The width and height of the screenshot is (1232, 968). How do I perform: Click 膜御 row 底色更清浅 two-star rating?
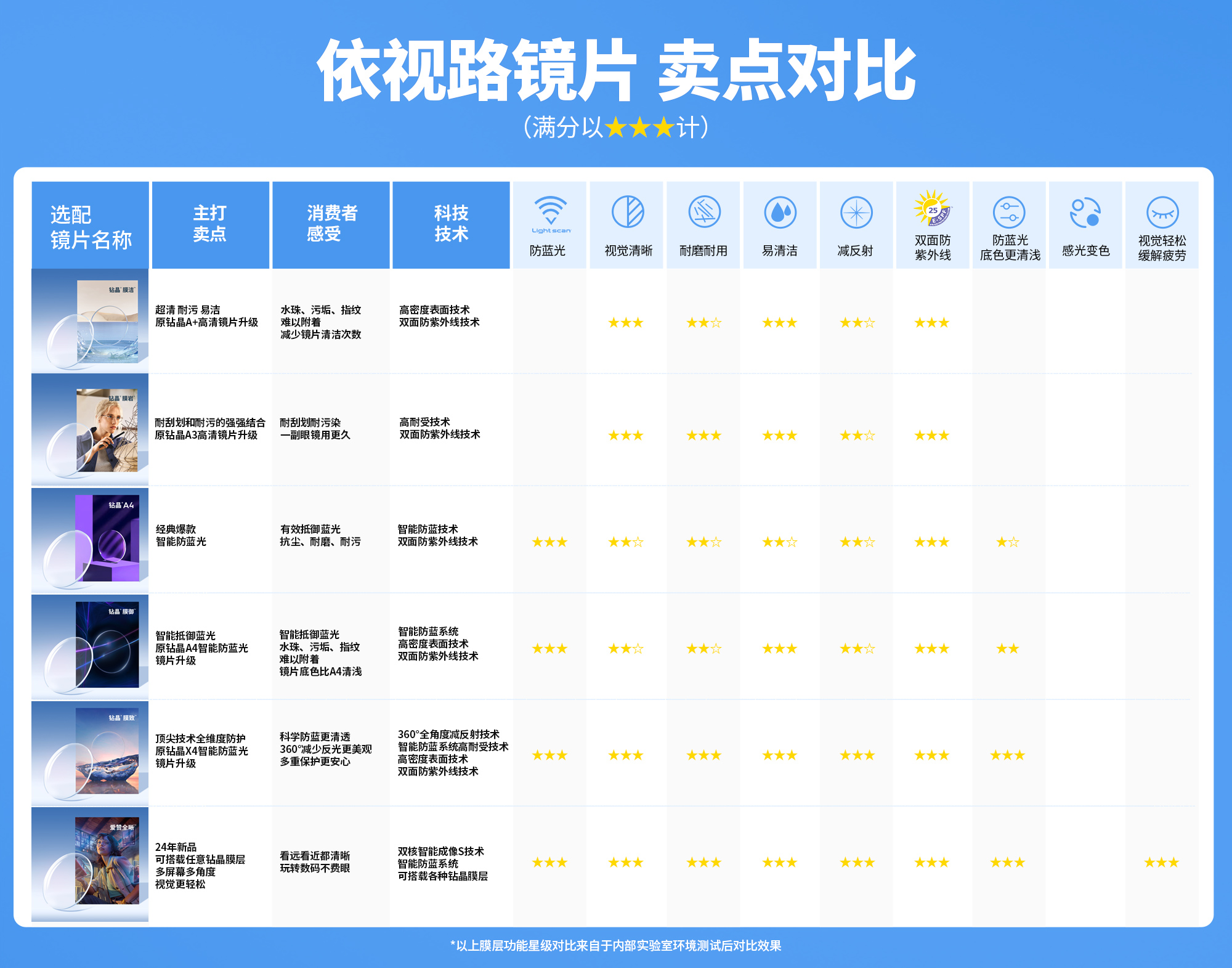tap(1008, 648)
